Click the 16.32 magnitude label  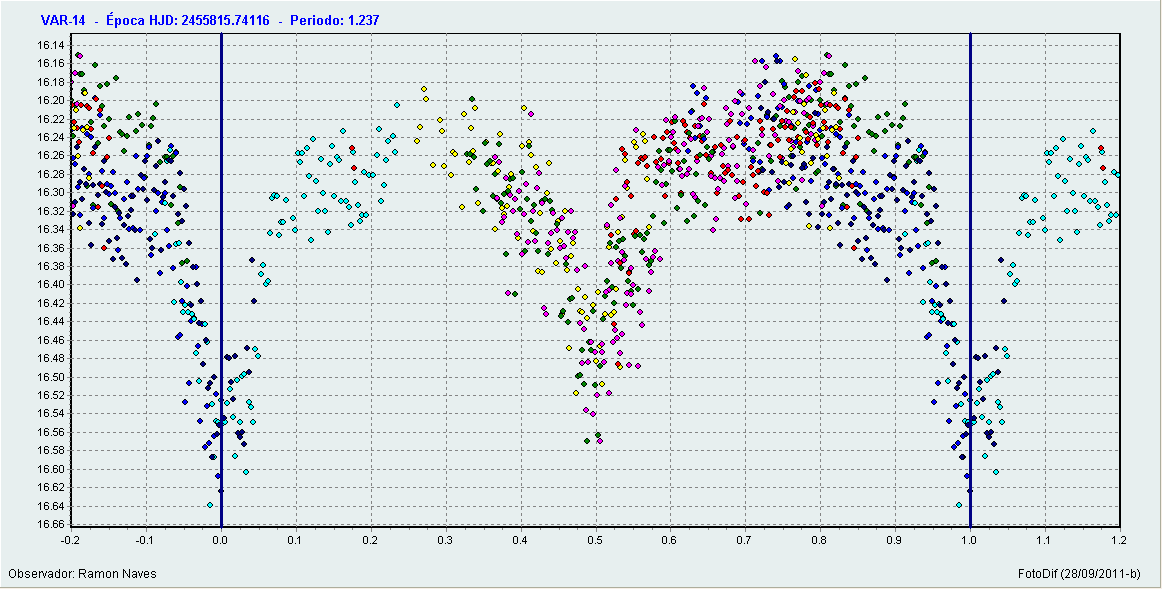pos(50,211)
